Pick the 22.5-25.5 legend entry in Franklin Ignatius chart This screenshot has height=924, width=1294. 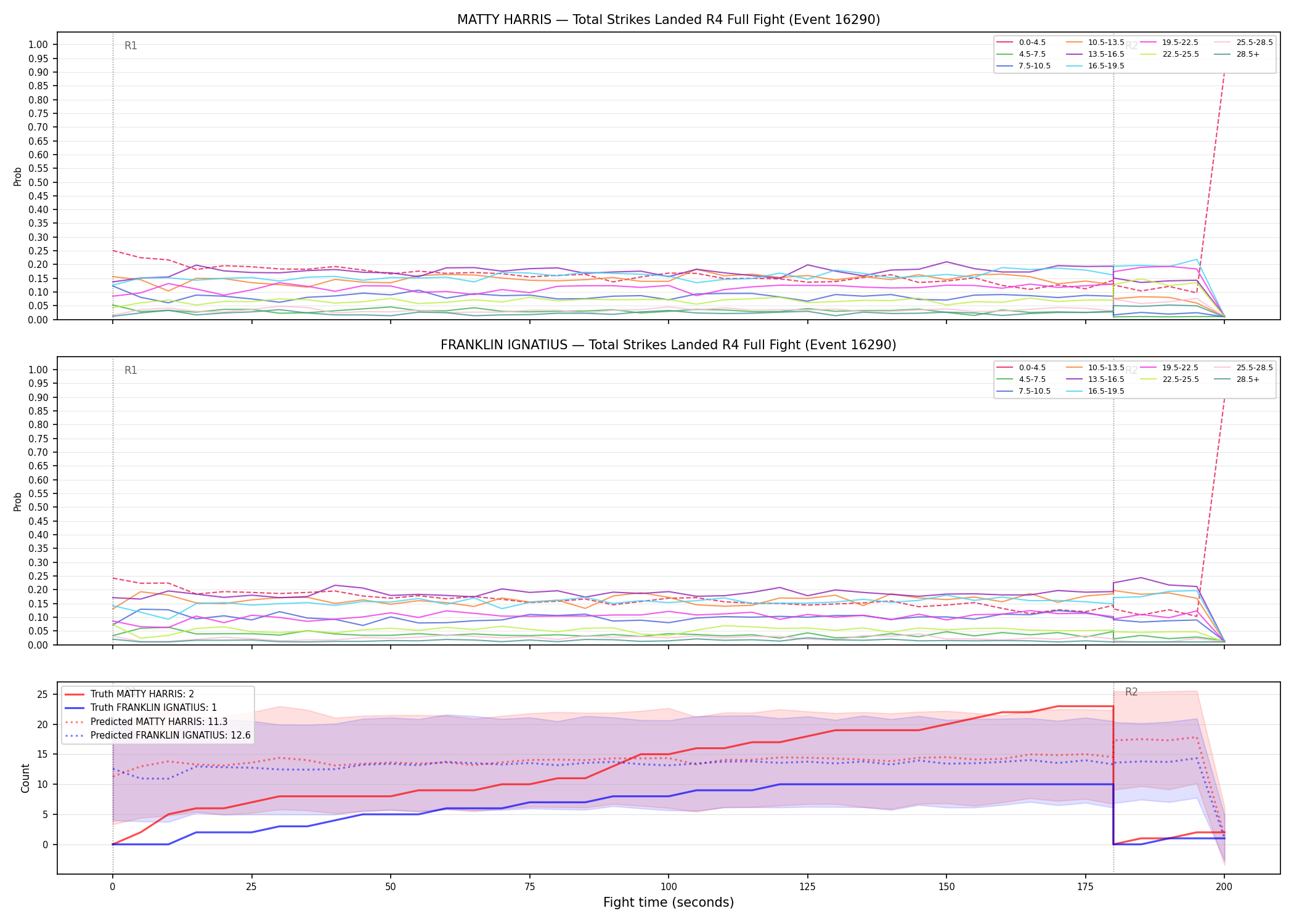pos(1170,379)
